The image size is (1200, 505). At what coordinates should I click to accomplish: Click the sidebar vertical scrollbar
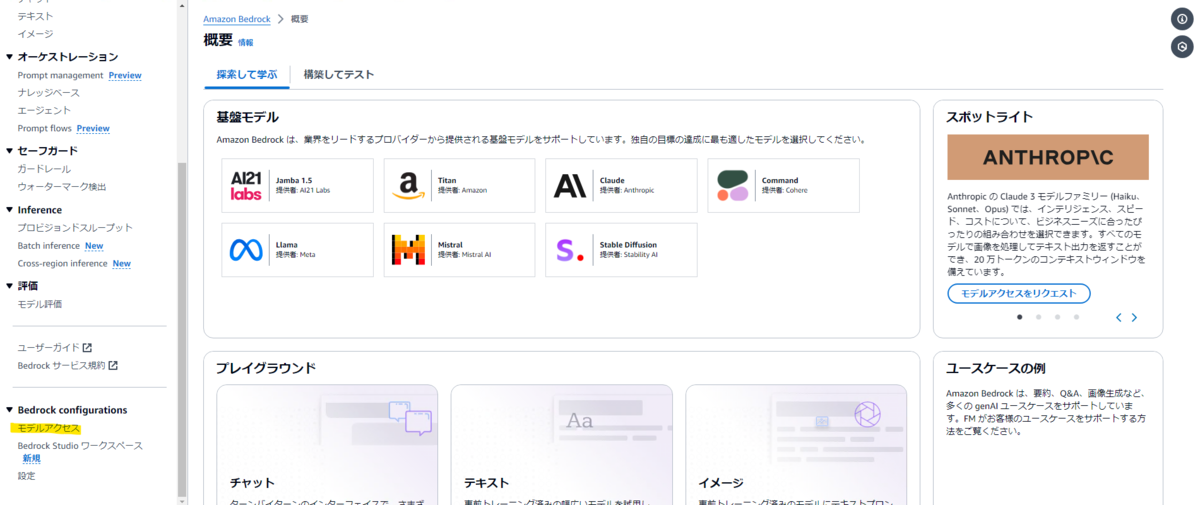(x=181, y=329)
